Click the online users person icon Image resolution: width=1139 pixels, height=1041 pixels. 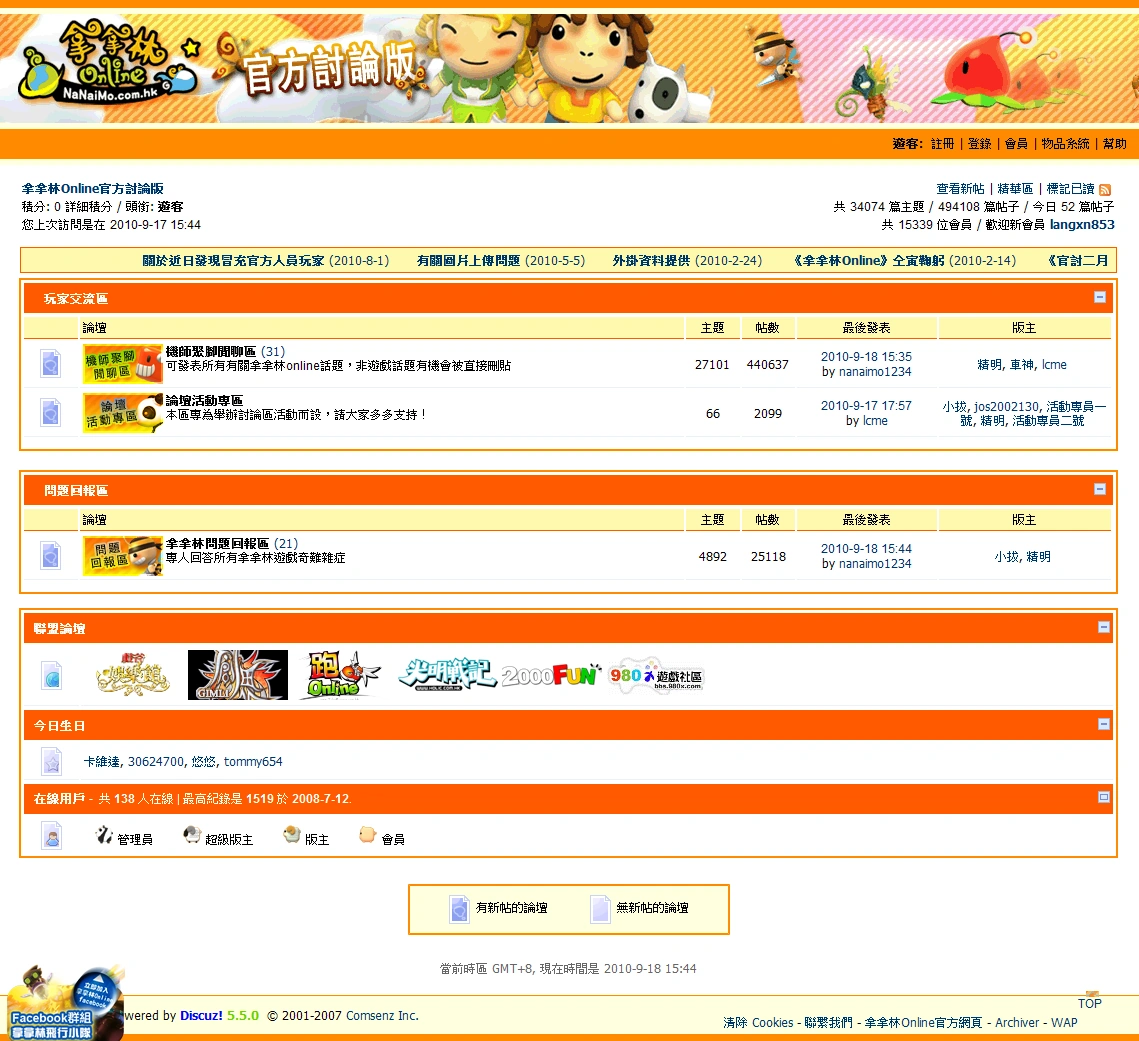click(x=51, y=835)
